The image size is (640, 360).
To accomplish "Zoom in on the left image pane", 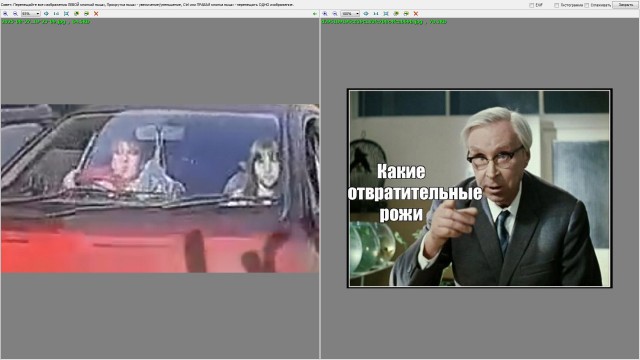I will [x=5, y=13].
